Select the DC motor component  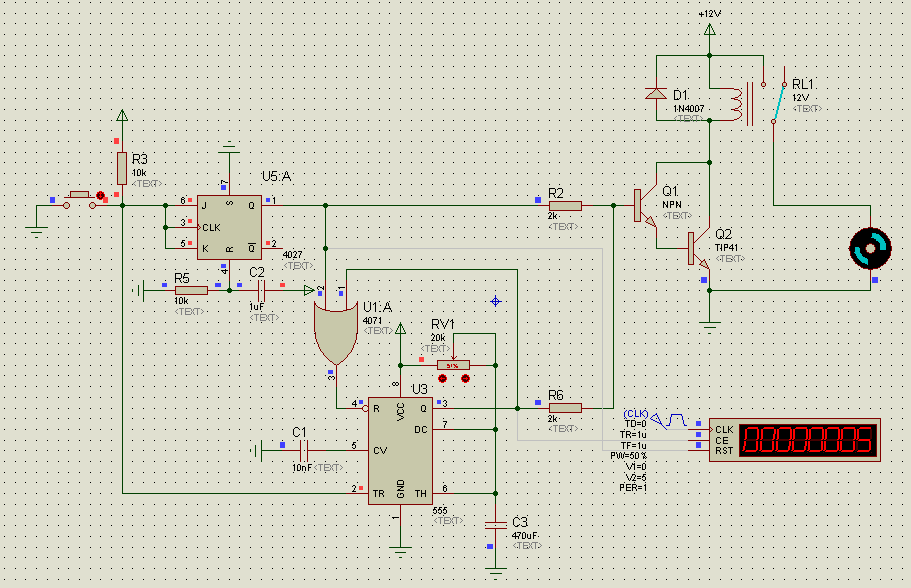[x=870, y=249]
